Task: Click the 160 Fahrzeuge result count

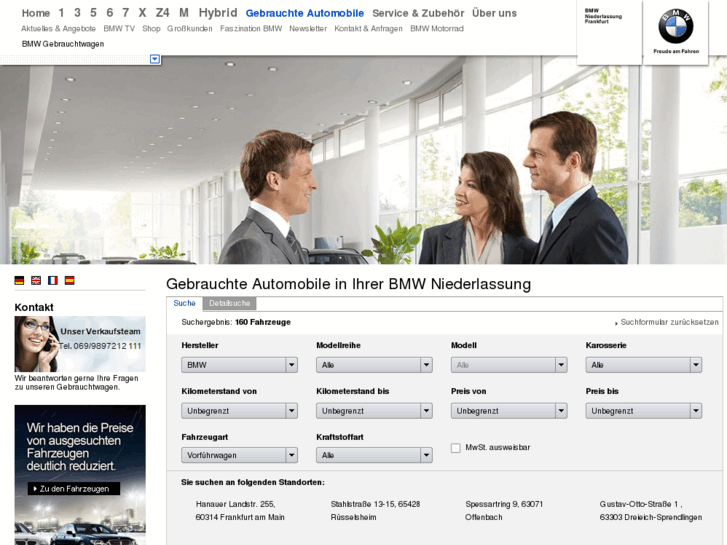Action: (262, 322)
